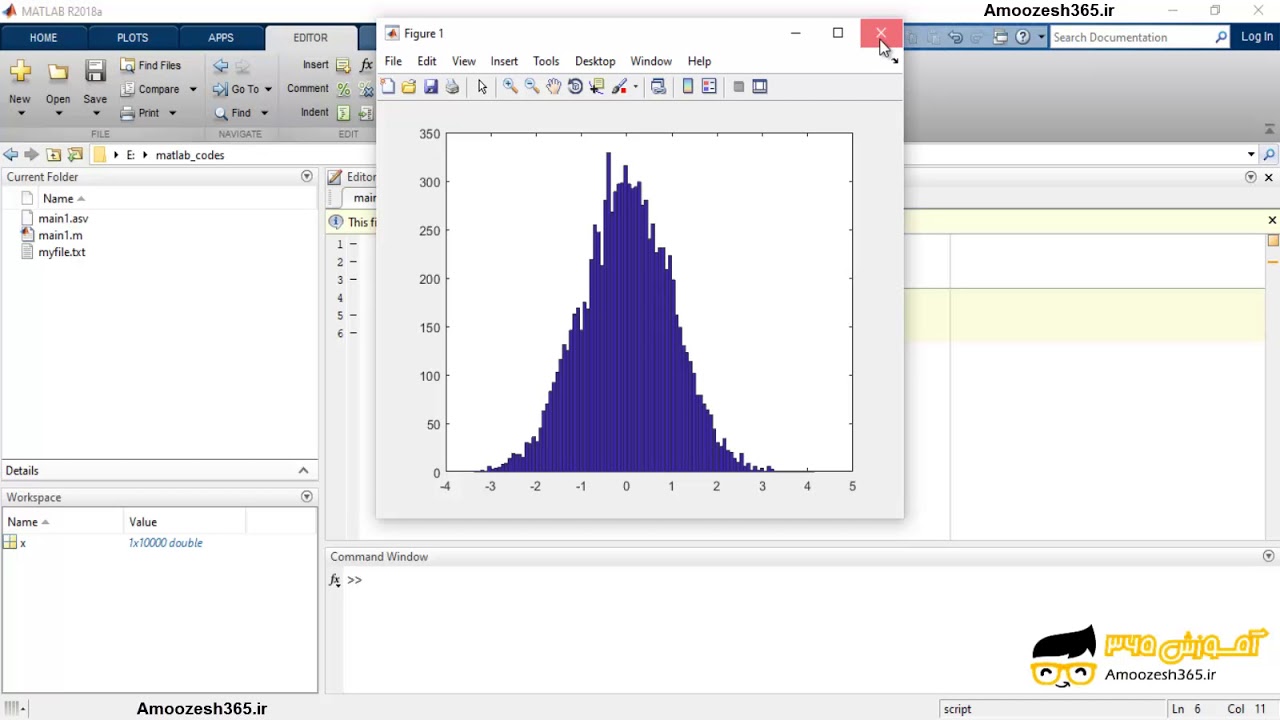Screen dimensions: 1280x720
Task: Activate the Zoom In tool in Figure 1
Action: pyautogui.click(x=510, y=87)
